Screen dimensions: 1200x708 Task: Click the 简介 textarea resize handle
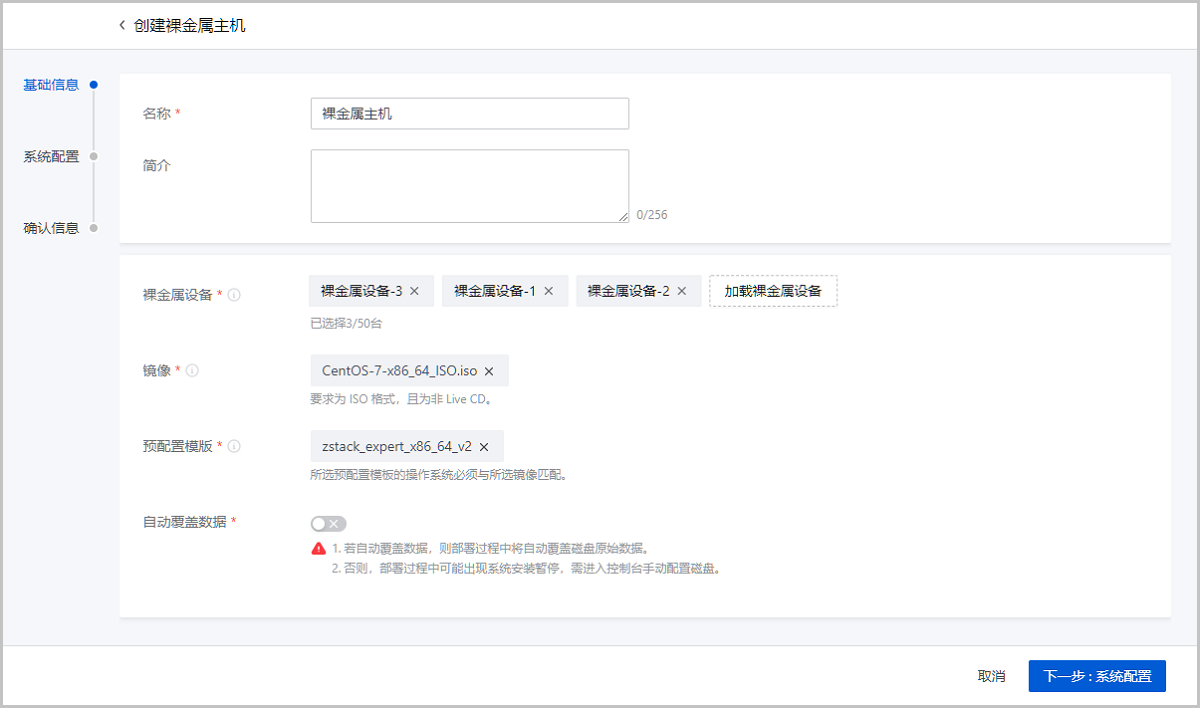[623, 216]
